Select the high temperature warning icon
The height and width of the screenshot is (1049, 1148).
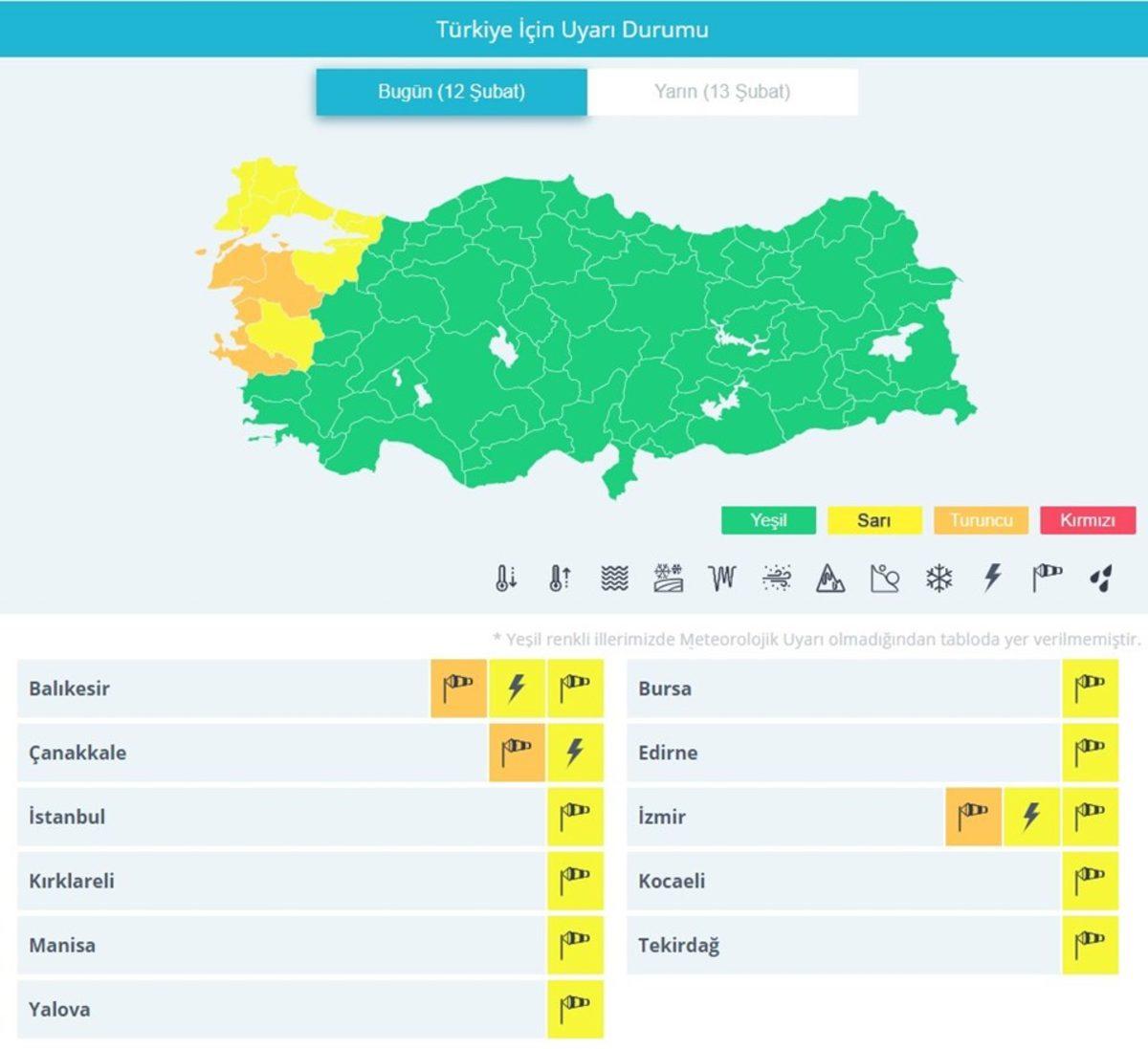pos(561,577)
